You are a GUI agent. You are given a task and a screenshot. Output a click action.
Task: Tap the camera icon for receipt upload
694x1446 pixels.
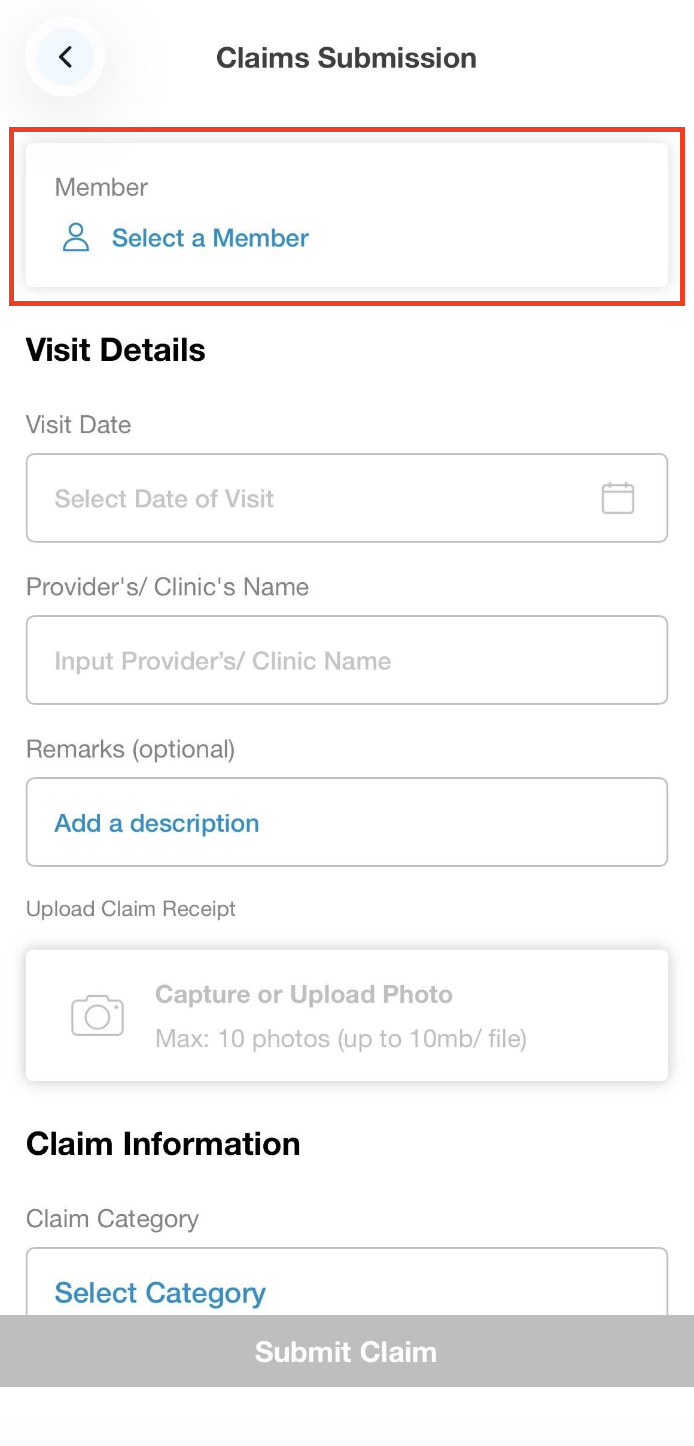[97, 1015]
